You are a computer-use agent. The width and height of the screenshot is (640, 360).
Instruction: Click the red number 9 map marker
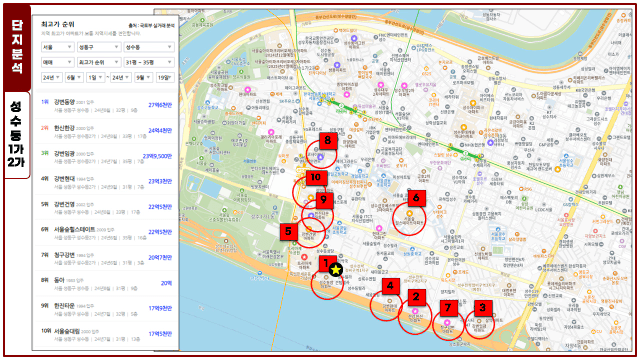(324, 200)
